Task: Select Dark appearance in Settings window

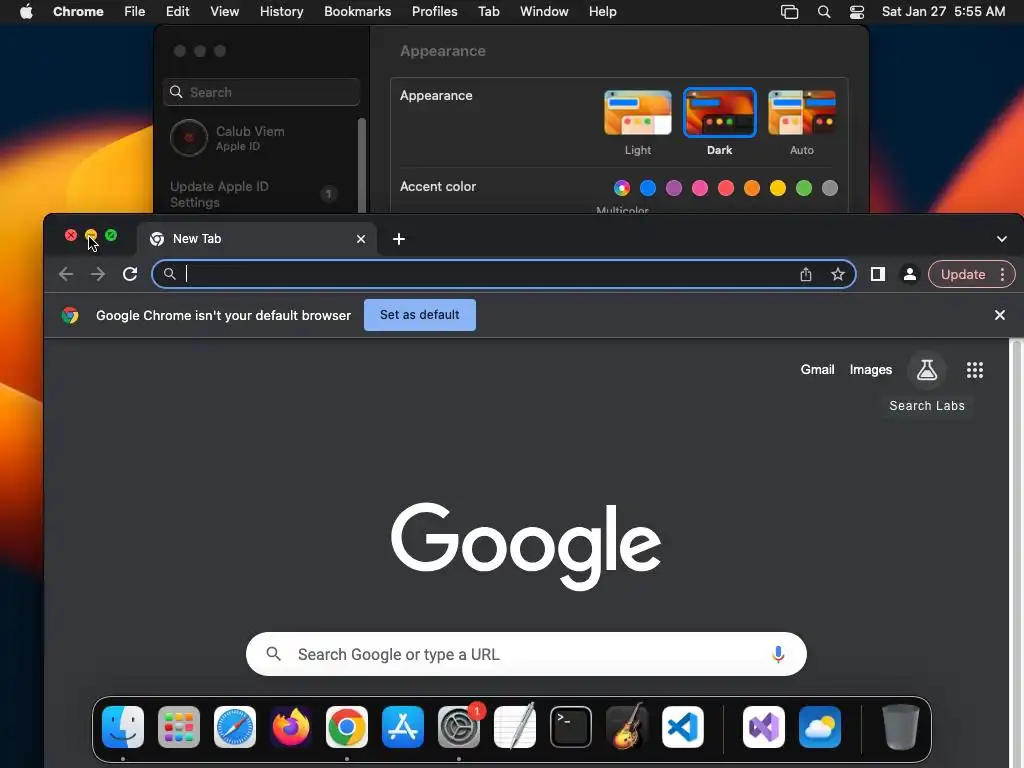Action: coord(720,113)
